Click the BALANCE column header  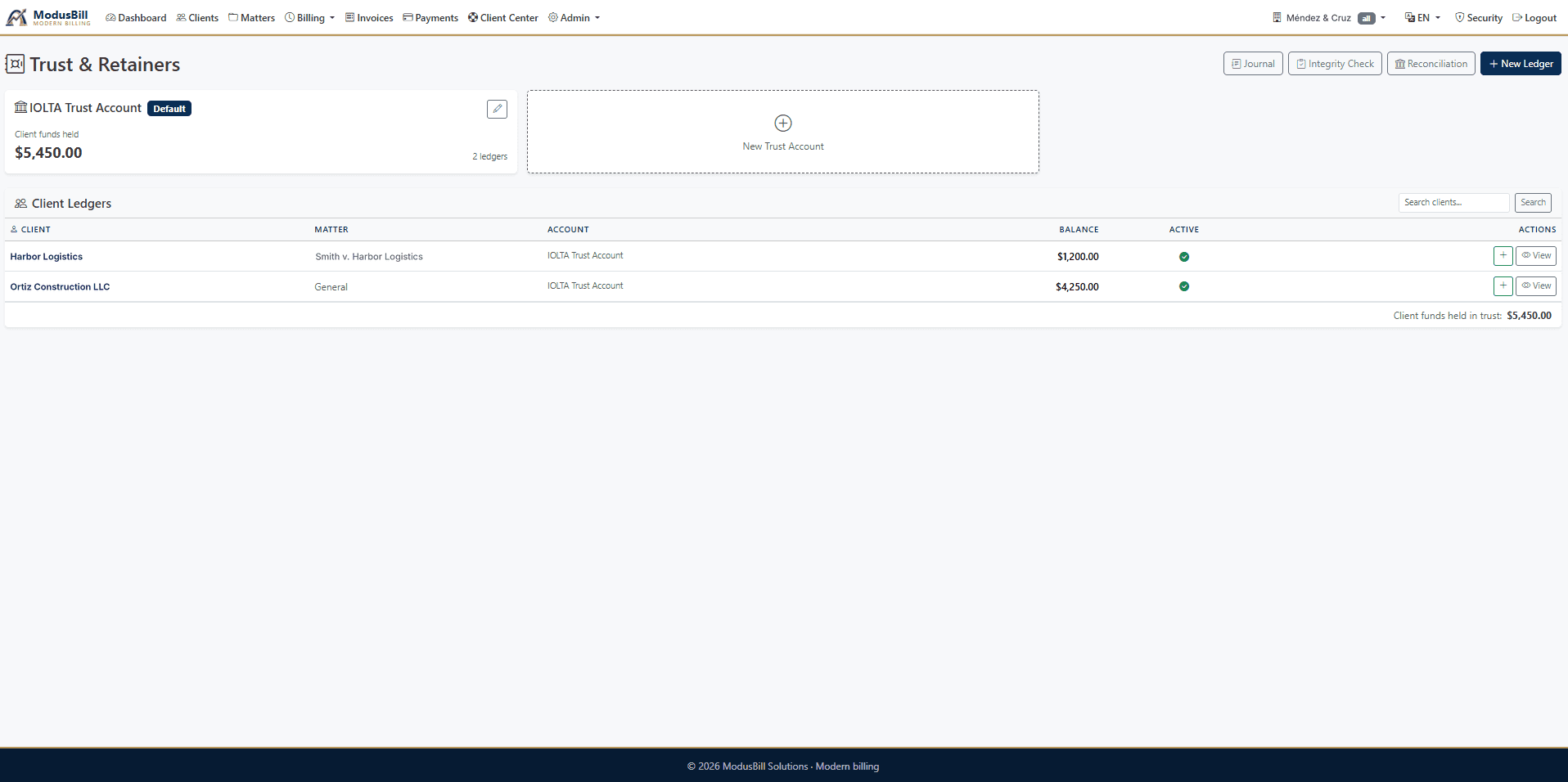1079,230
